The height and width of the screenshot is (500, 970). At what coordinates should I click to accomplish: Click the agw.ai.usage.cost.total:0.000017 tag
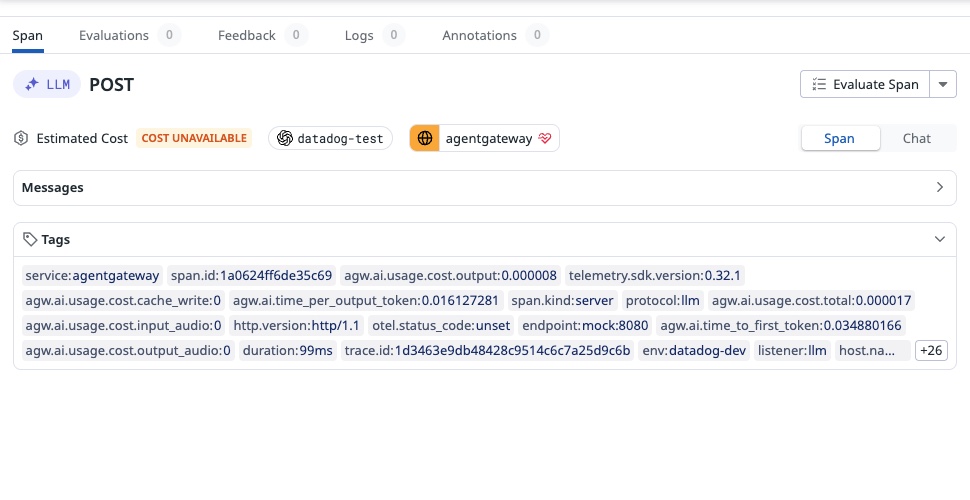pos(812,301)
